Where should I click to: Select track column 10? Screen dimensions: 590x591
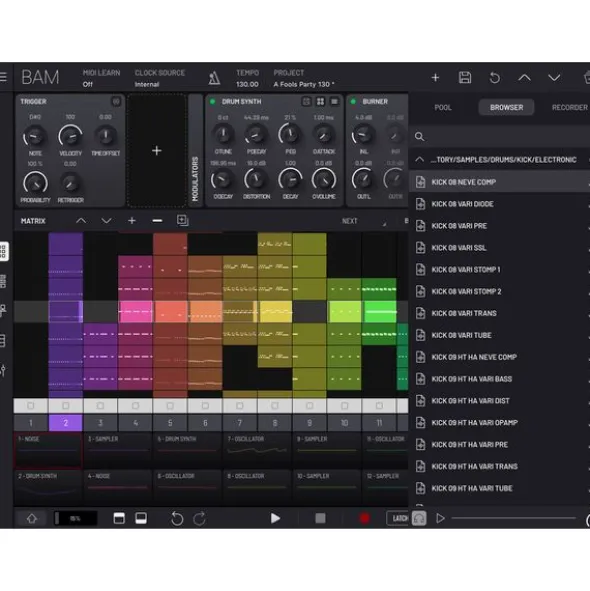tap(344, 423)
